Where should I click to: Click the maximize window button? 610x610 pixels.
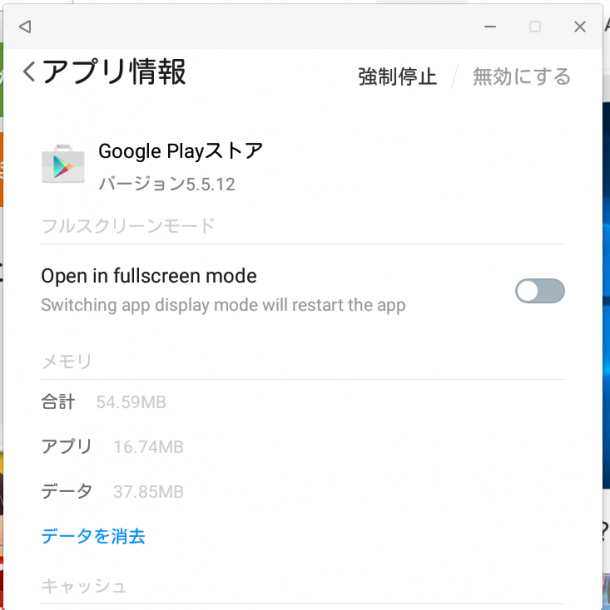(535, 26)
